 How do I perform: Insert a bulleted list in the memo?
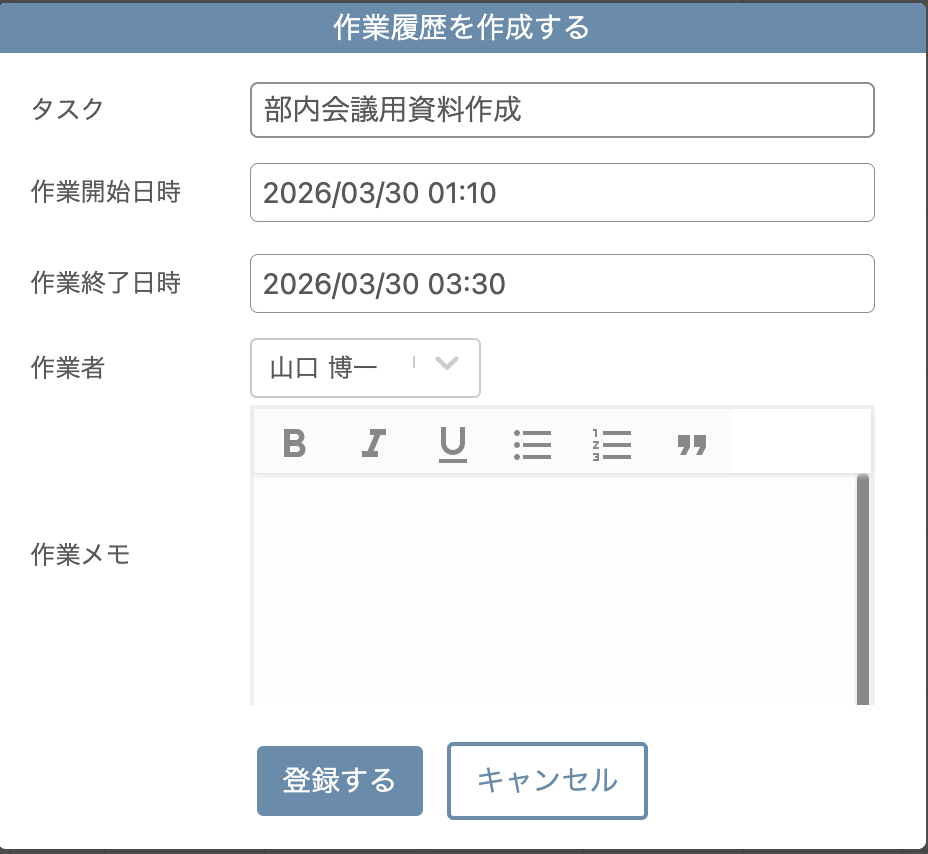point(532,442)
